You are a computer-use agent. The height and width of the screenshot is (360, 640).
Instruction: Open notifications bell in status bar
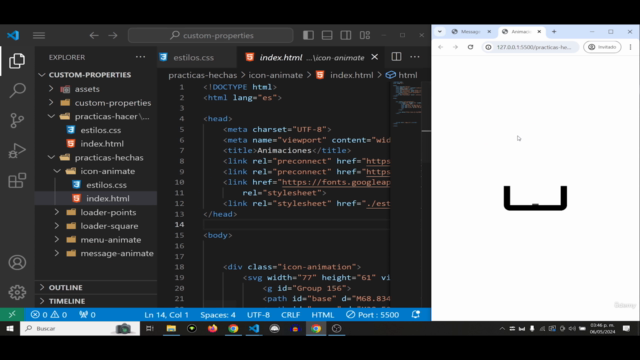pos(416,315)
